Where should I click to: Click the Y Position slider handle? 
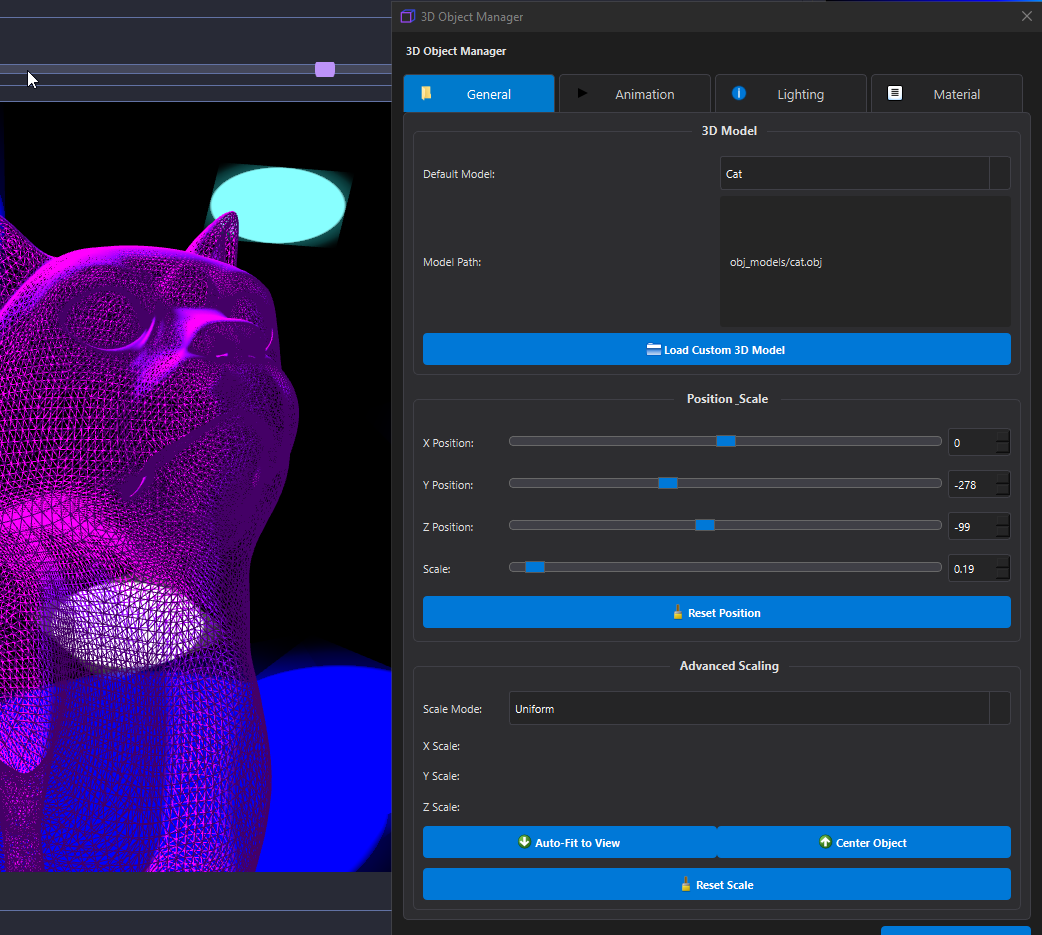pyautogui.click(x=667, y=482)
